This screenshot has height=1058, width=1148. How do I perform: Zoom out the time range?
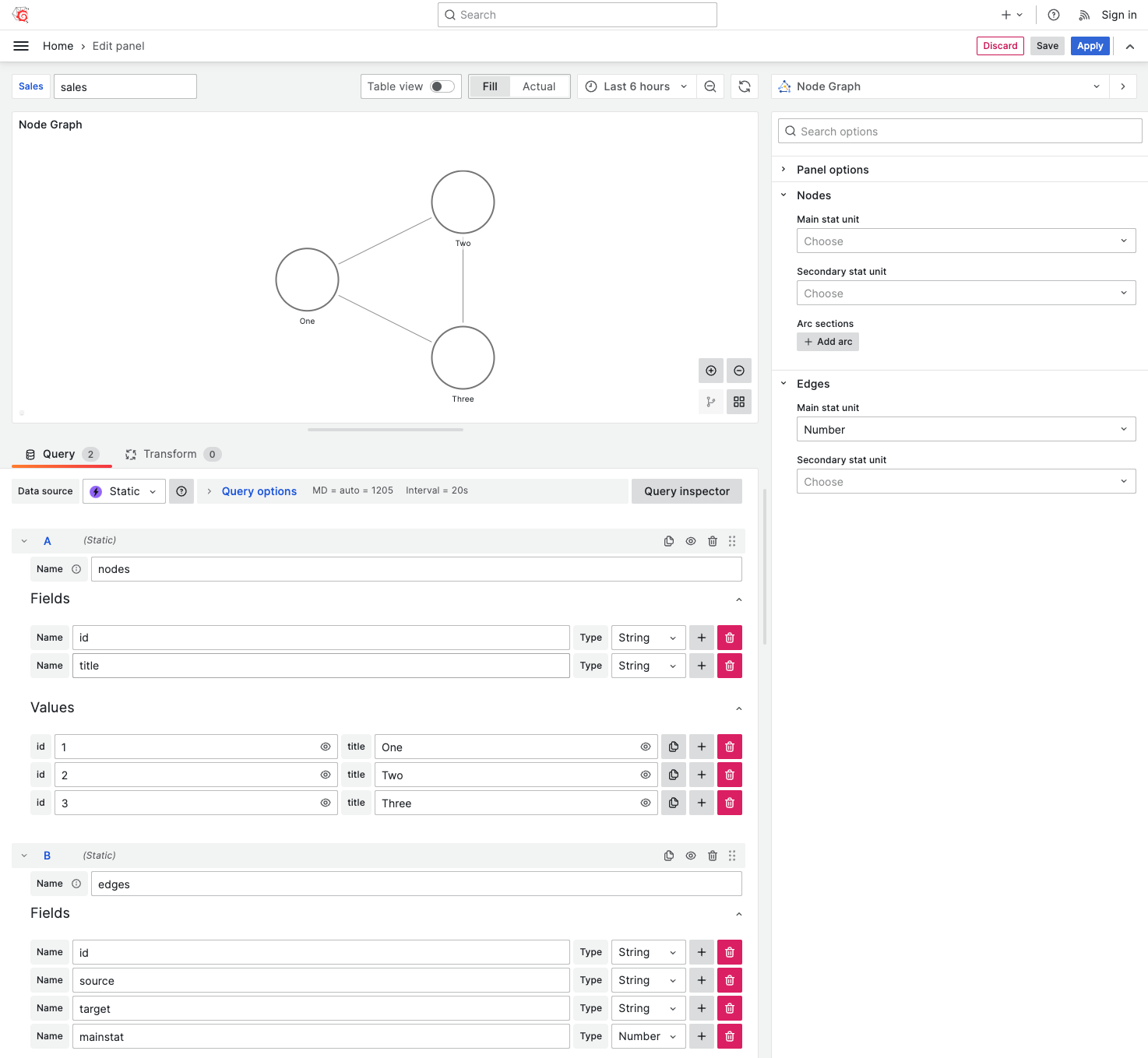tap(710, 86)
